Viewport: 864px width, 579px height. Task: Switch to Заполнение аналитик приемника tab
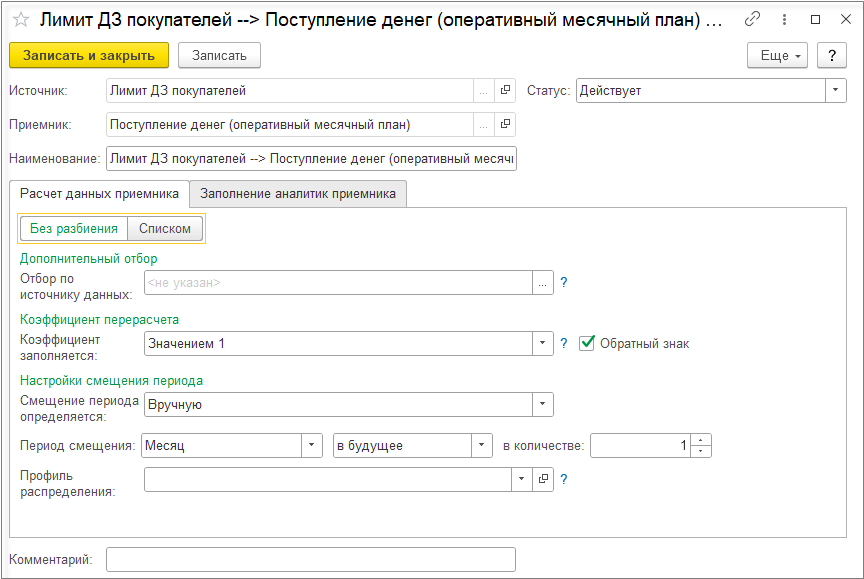coord(298,193)
